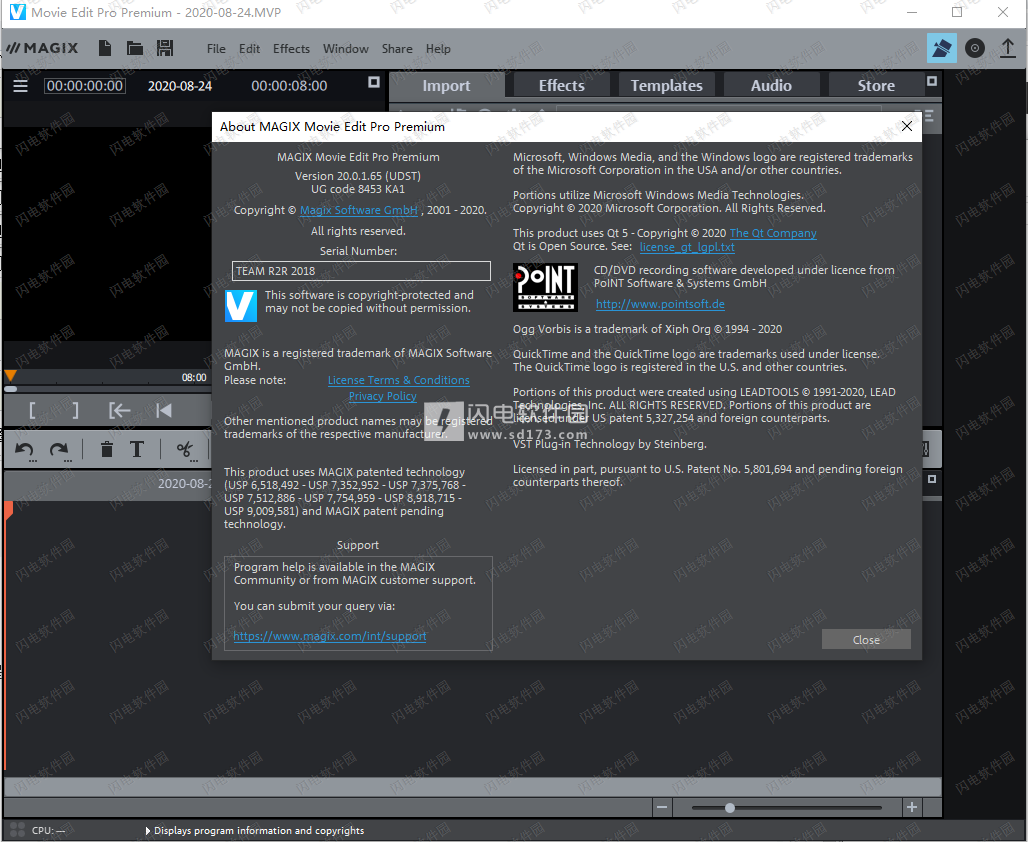Zoom in the timeline with plus button

coord(912,807)
